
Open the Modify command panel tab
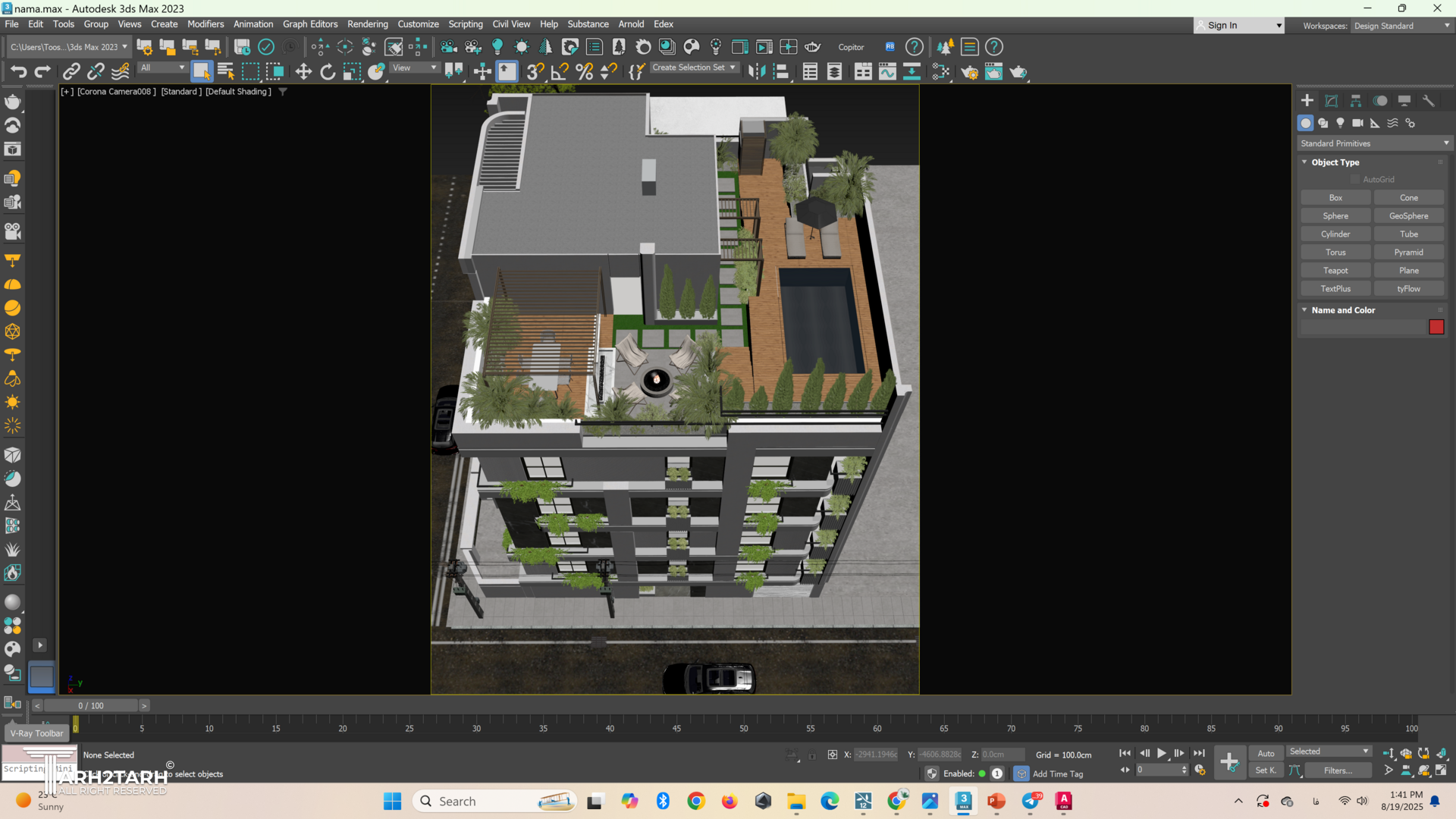(x=1332, y=101)
